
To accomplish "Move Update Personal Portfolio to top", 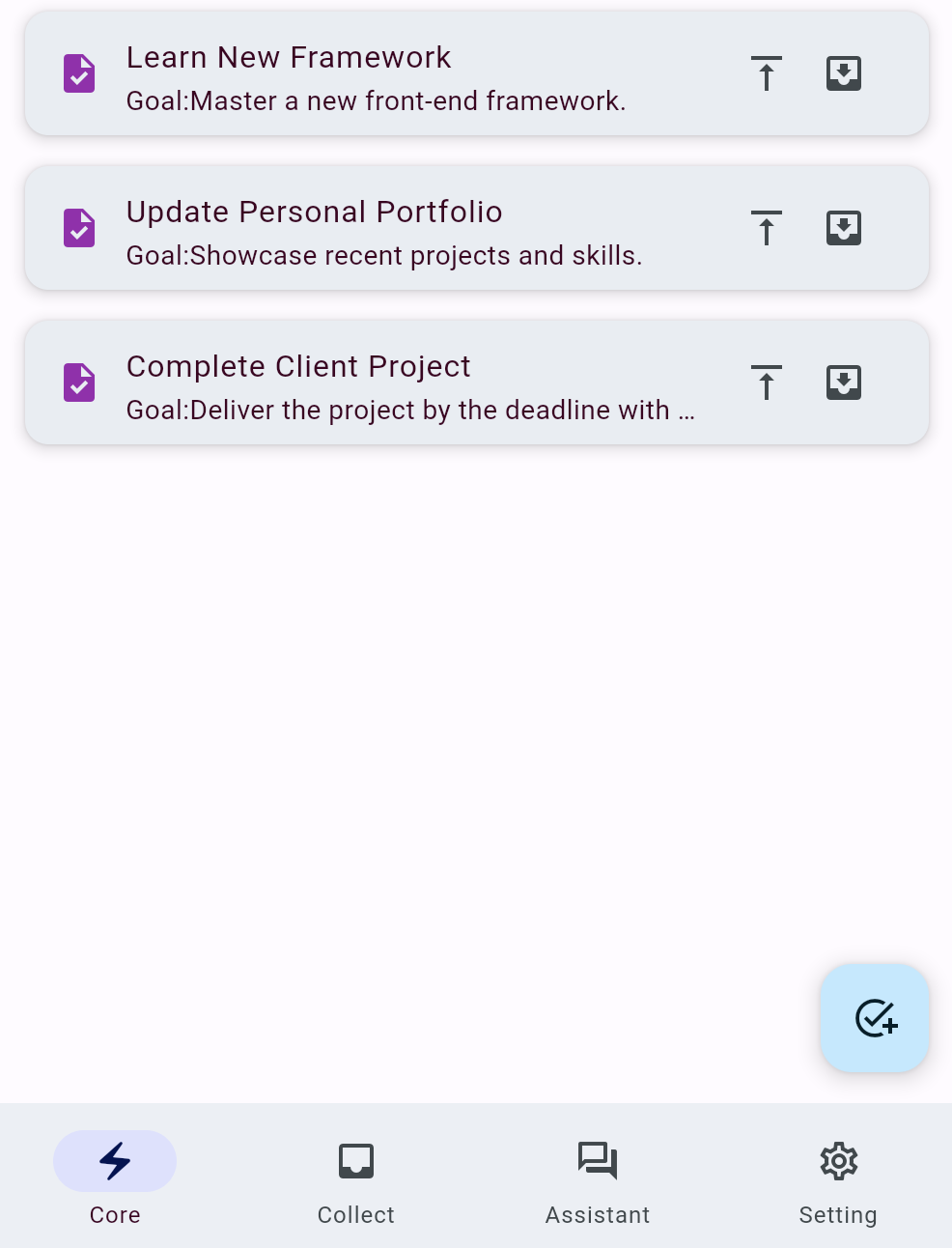I will 767,228.
